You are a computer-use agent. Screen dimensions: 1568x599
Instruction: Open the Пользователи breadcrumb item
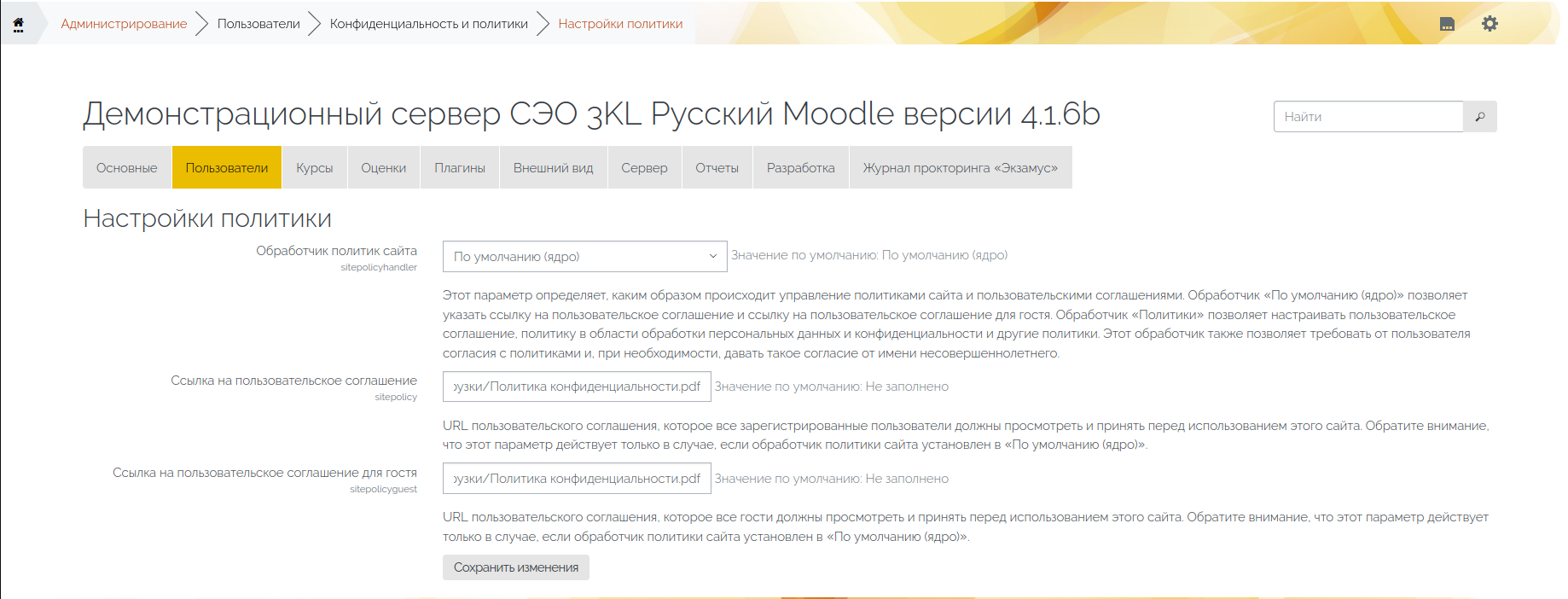[258, 24]
